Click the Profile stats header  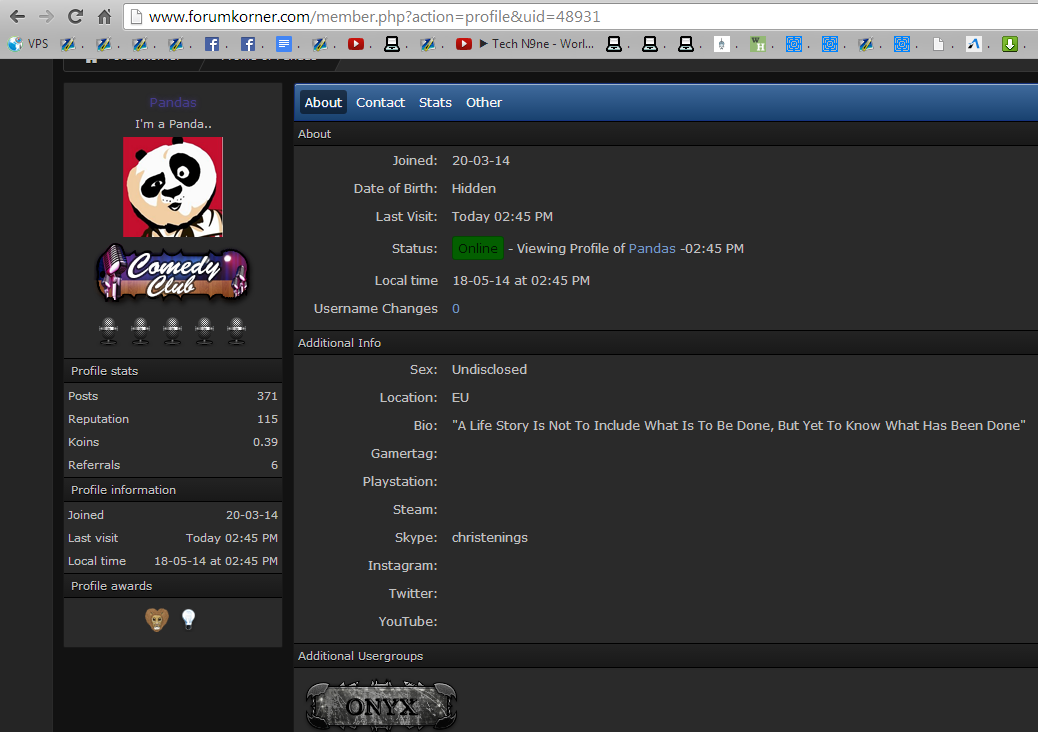[x=173, y=371]
